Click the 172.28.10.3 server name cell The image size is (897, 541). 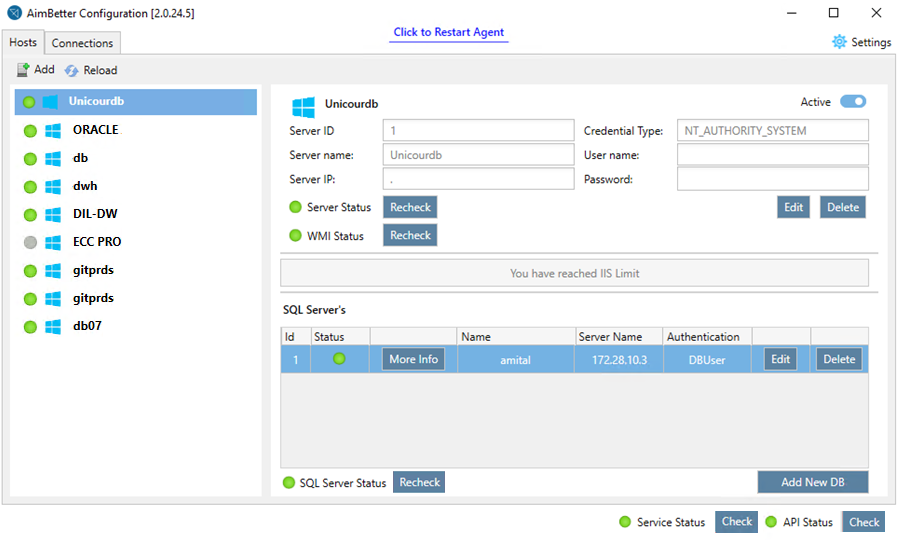[619, 360]
